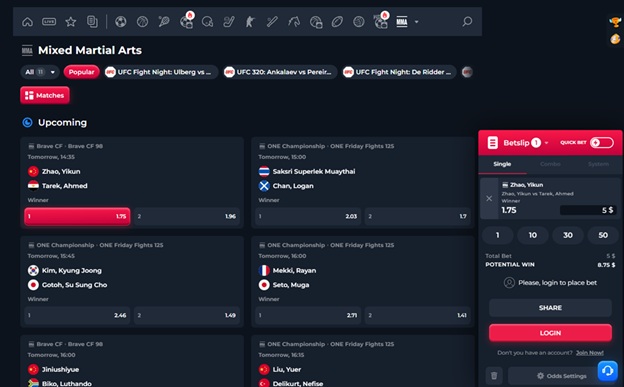The image size is (624, 387).
Task: Pick Mekki, Rayan odds 2.71
Action: pos(308,315)
